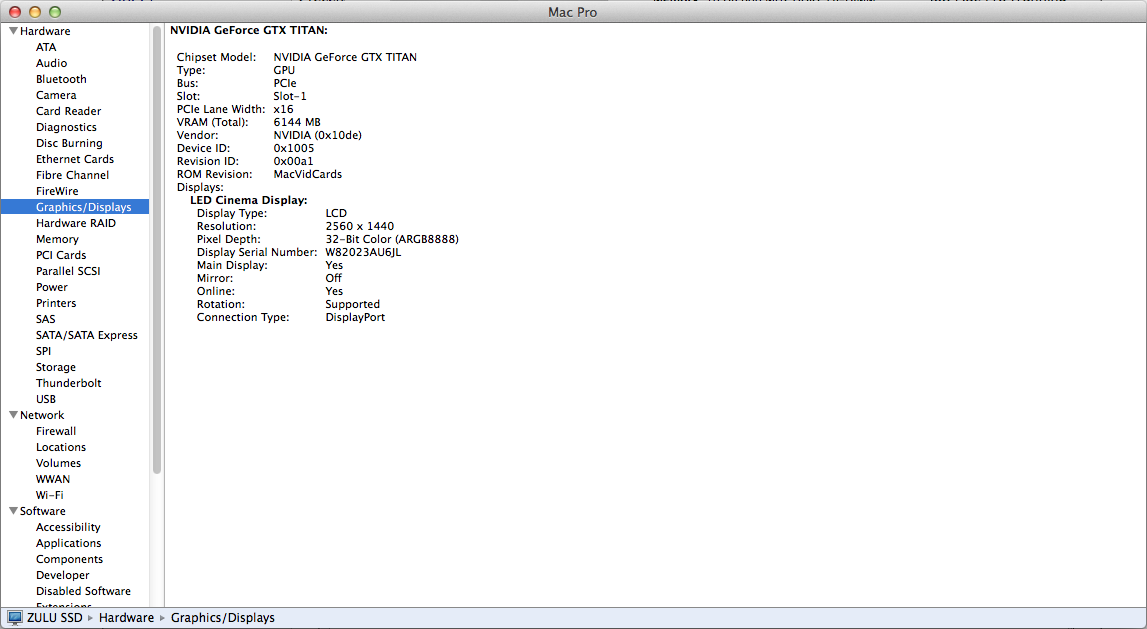Click the Device ID value 0x1005
This screenshot has height=629, width=1147.
point(294,148)
